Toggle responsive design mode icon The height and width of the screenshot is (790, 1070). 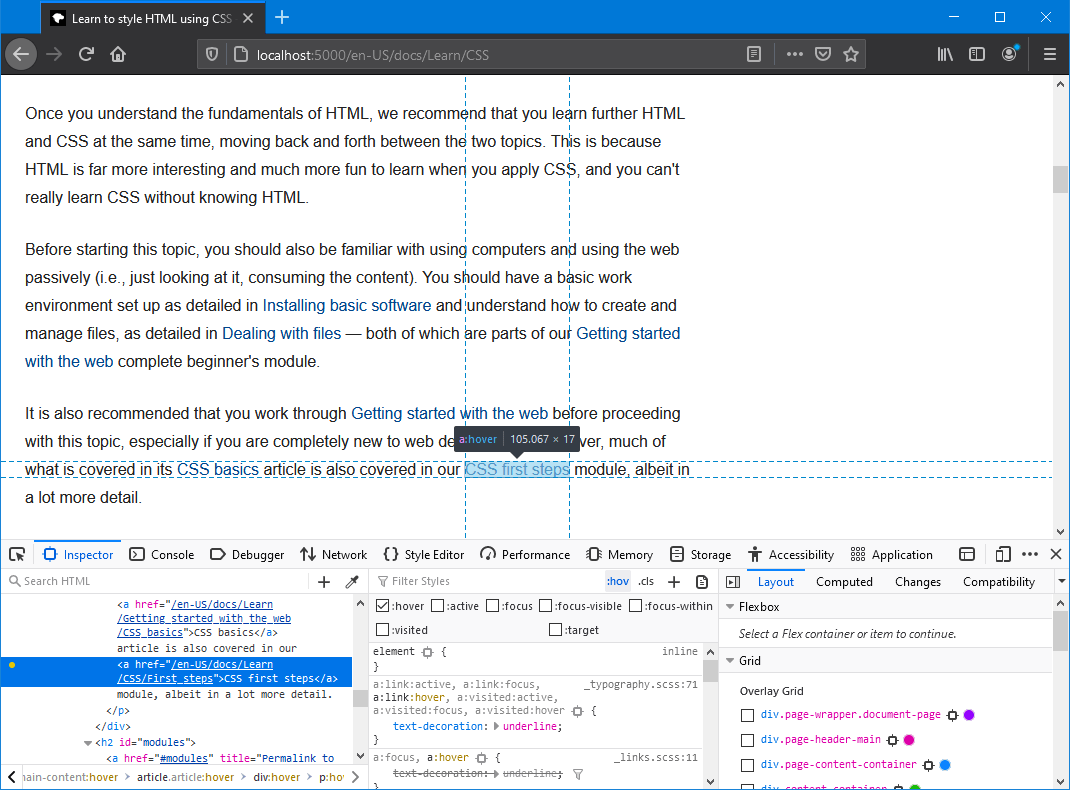(x=1002, y=555)
